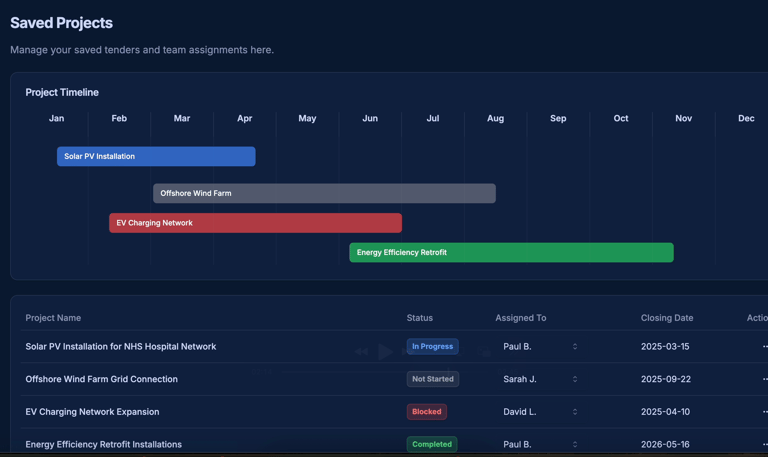Open the David L. assignee dropdown

pyautogui.click(x=540, y=412)
